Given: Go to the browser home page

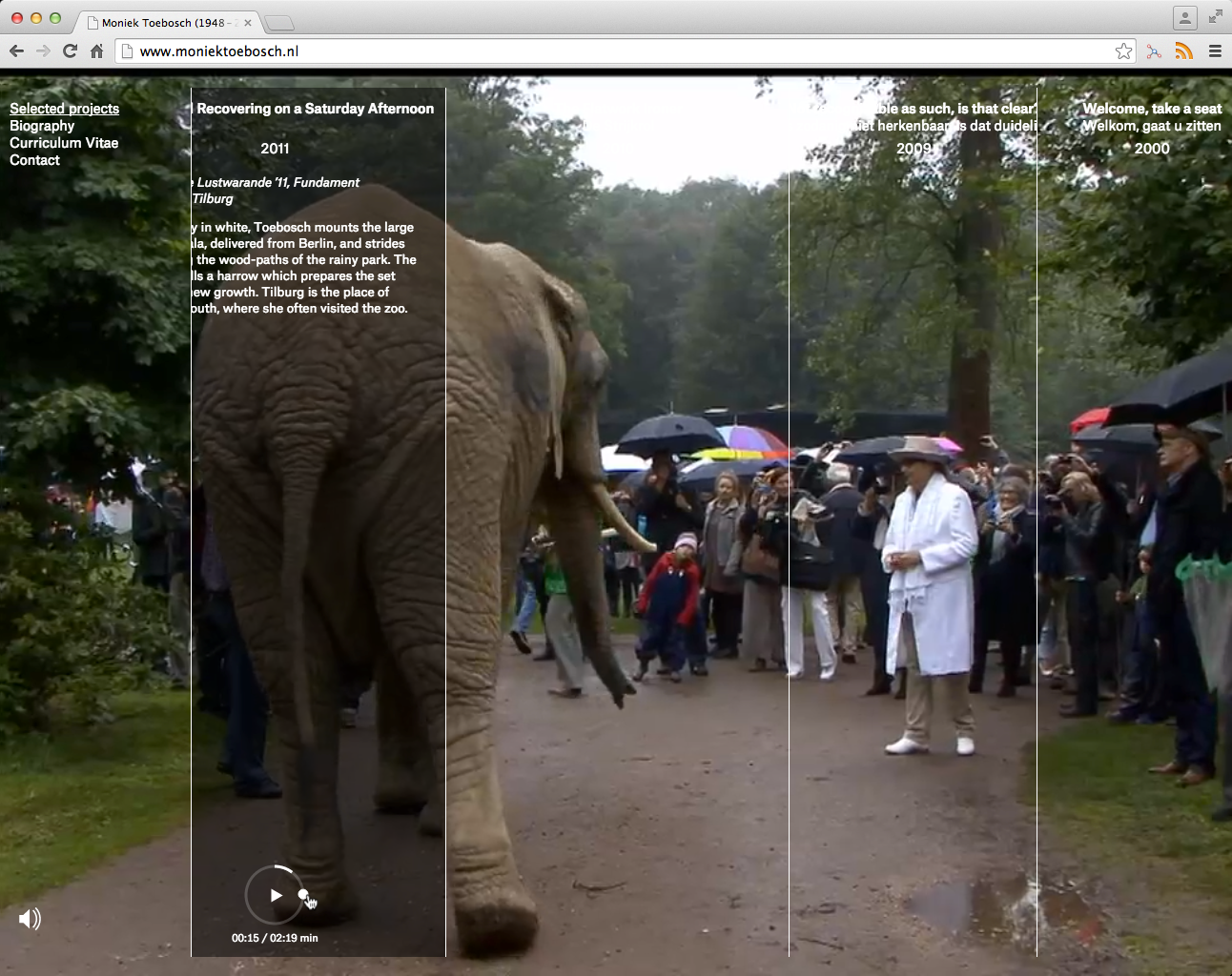Looking at the screenshot, I should 96,51.
